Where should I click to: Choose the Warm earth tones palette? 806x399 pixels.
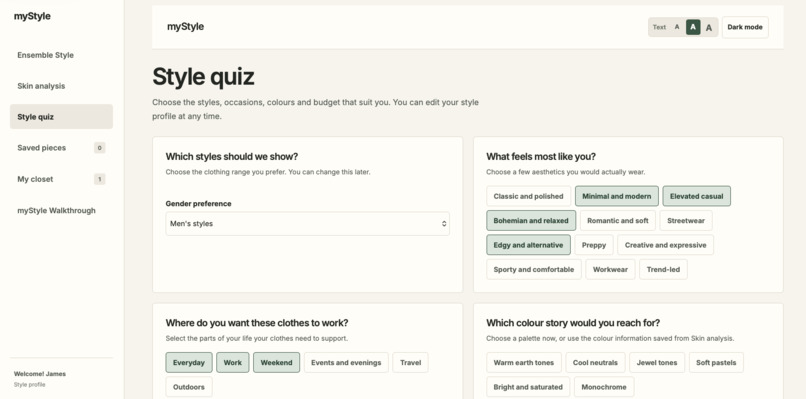click(x=524, y=362)
